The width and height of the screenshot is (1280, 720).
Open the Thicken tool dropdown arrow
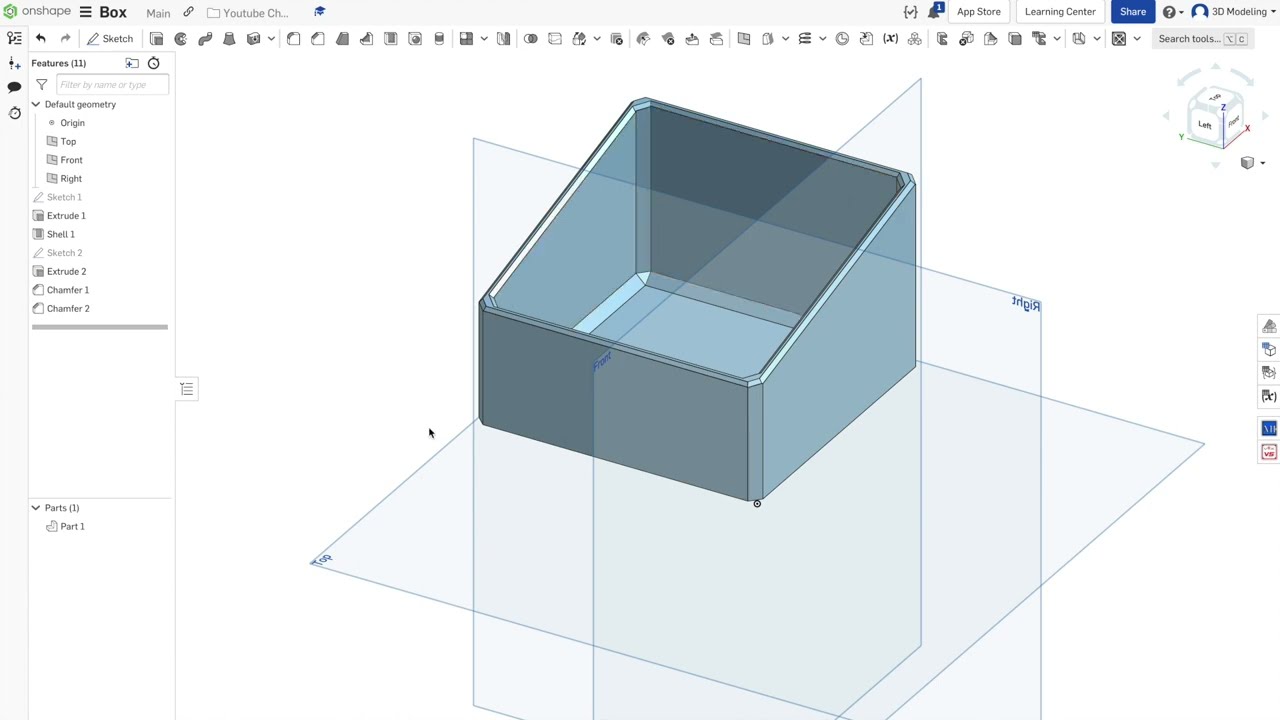coord(271,39)
